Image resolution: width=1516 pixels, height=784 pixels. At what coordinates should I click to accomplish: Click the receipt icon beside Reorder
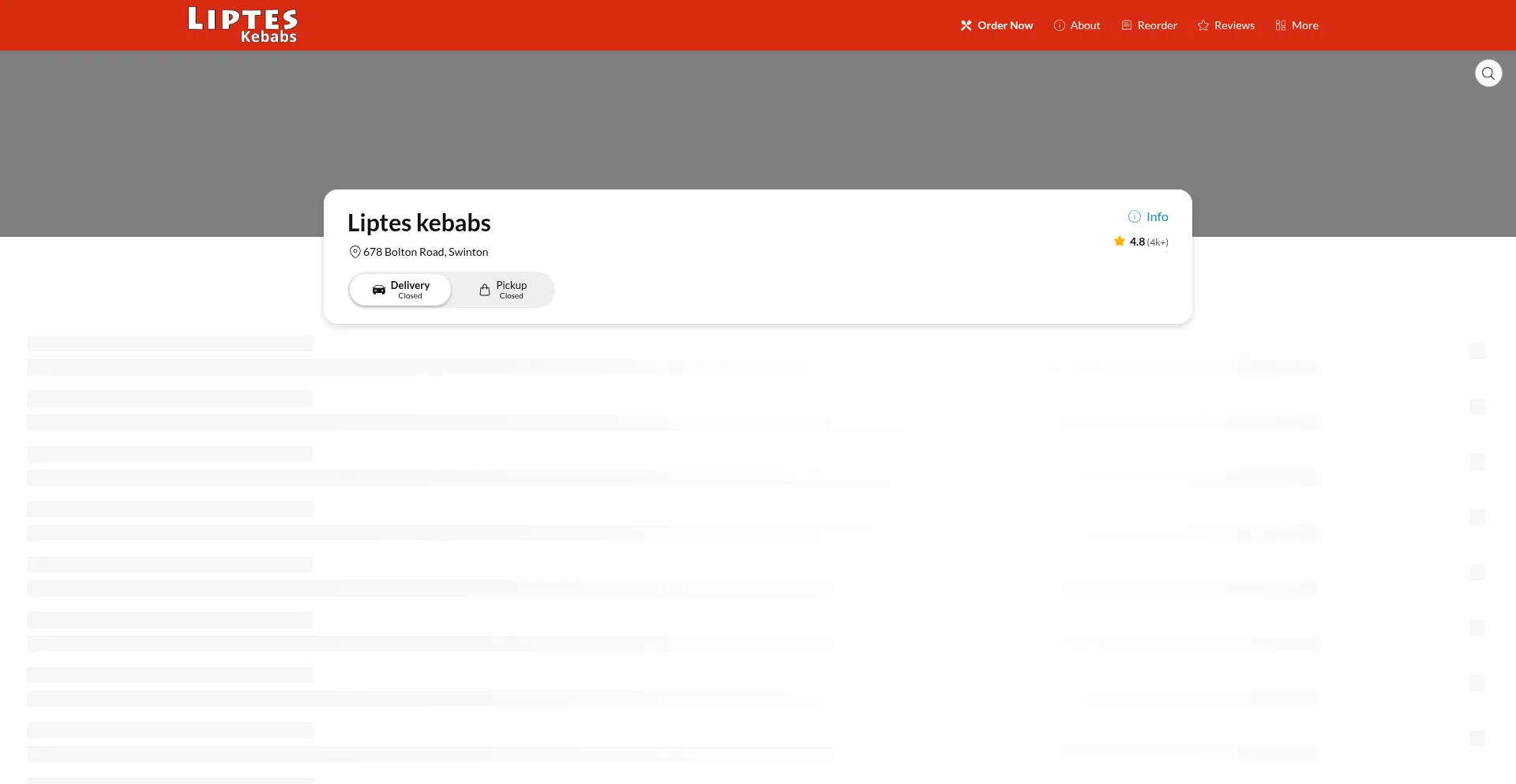[x=1127, y=25]
